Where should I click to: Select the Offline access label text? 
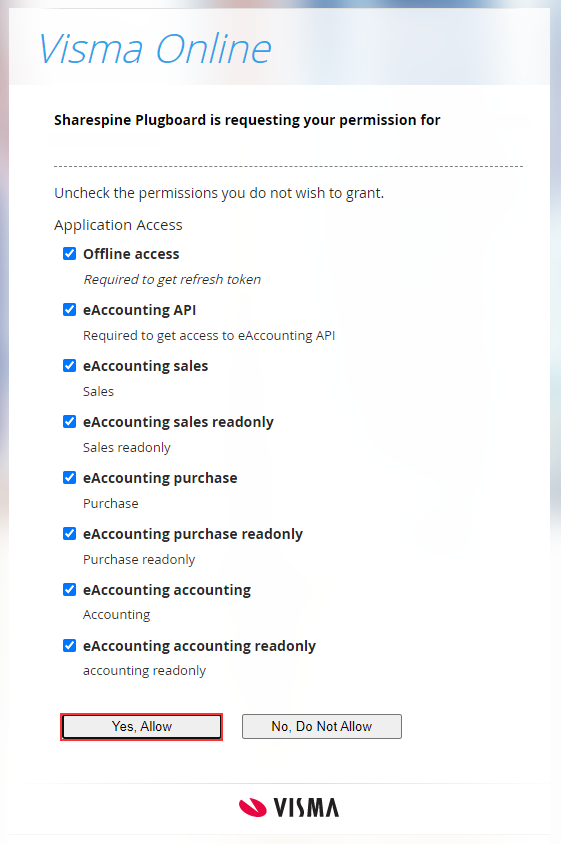tap(131, 254)
